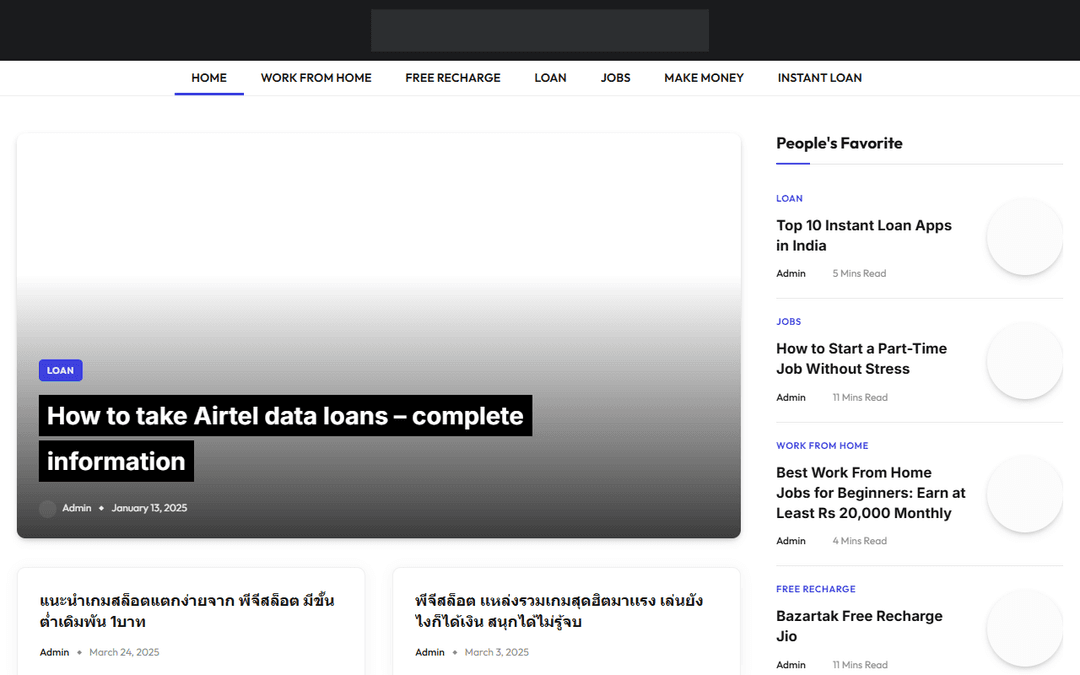Click Admin under Bazartak Free Recharge Jio

(x=791, y=665)
